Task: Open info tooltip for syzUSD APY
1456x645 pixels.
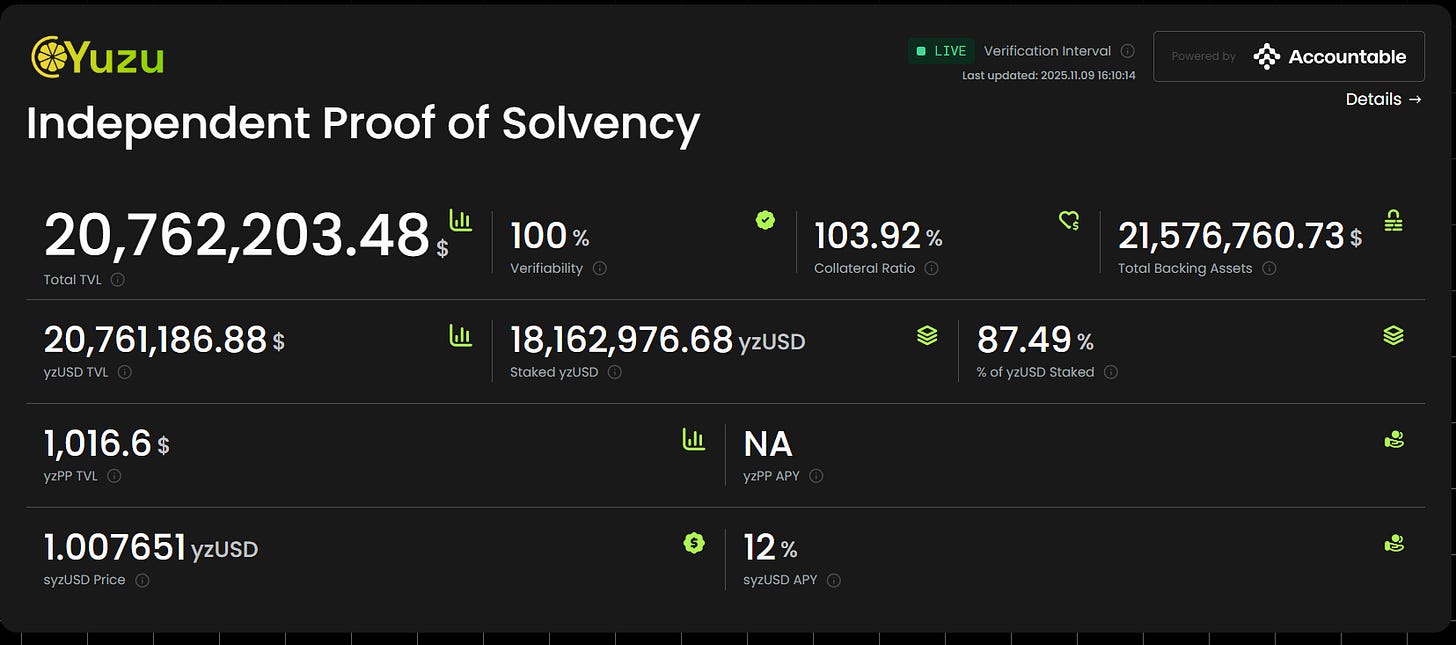Action: (x=834, y=580)
